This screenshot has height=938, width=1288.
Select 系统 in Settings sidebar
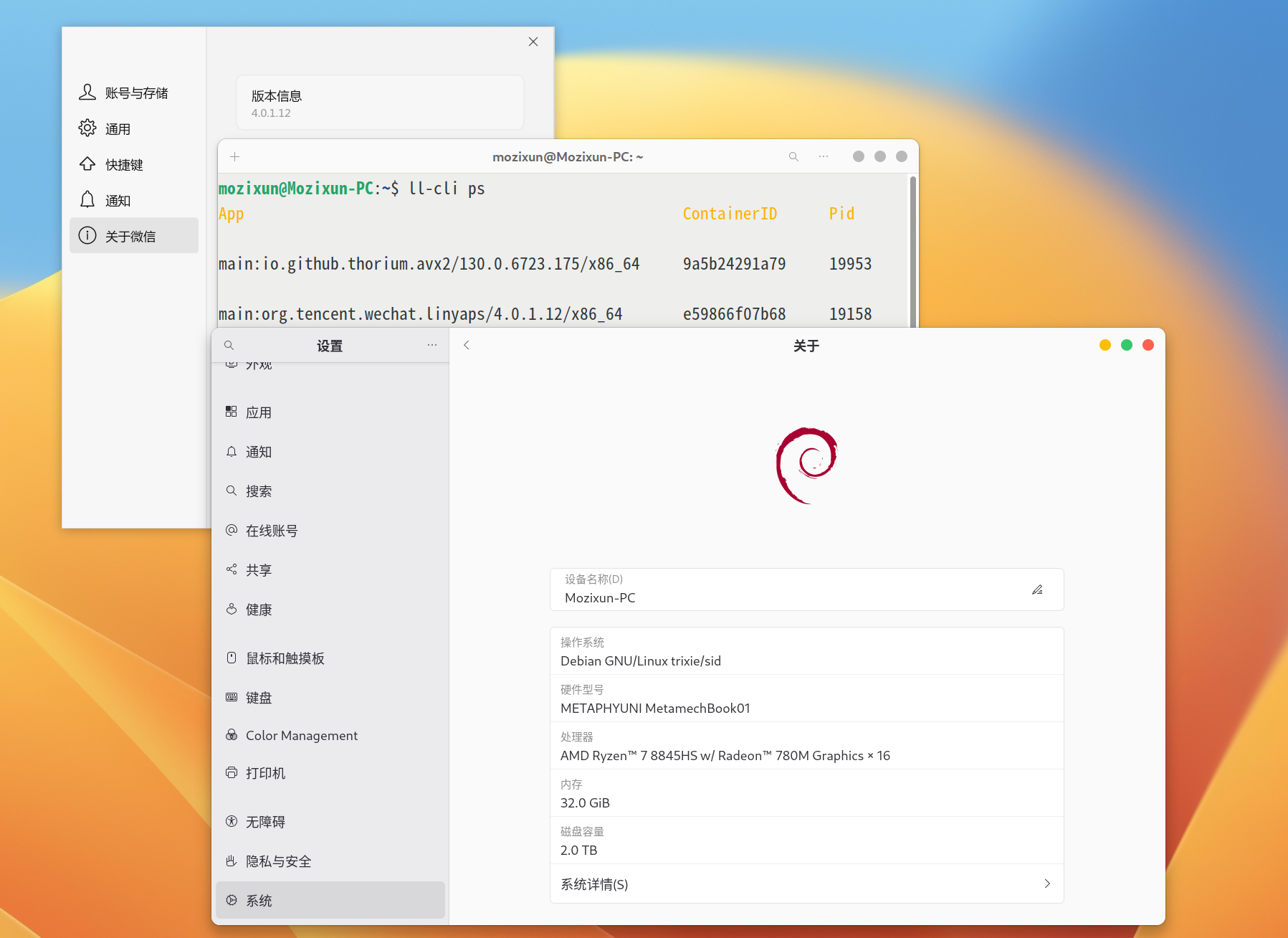pyautogui.click(x=330, y=900)
